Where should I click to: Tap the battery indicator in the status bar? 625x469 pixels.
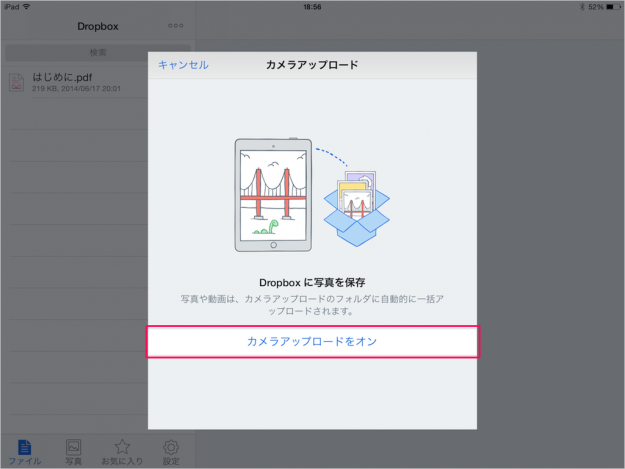tap(613, 7)
